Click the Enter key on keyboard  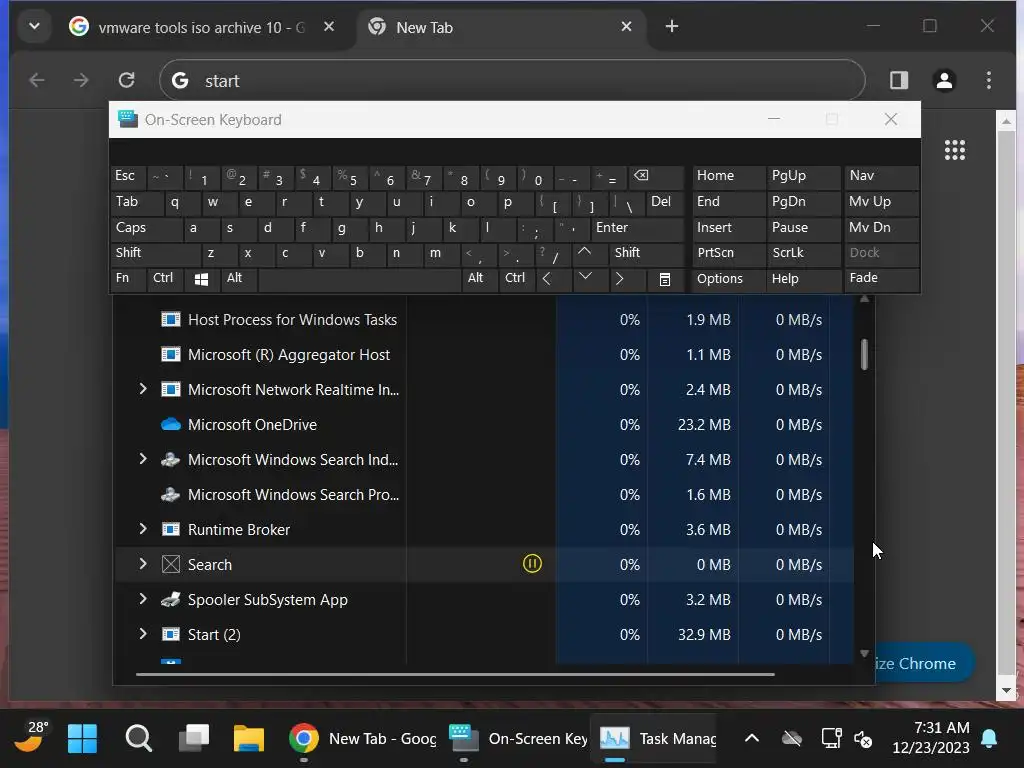pyautogui.click(x=637, y=228)
